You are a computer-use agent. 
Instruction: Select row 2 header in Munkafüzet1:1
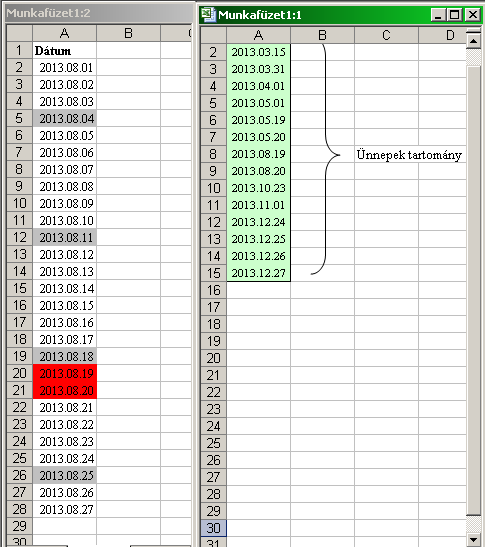tap(214, 52)
